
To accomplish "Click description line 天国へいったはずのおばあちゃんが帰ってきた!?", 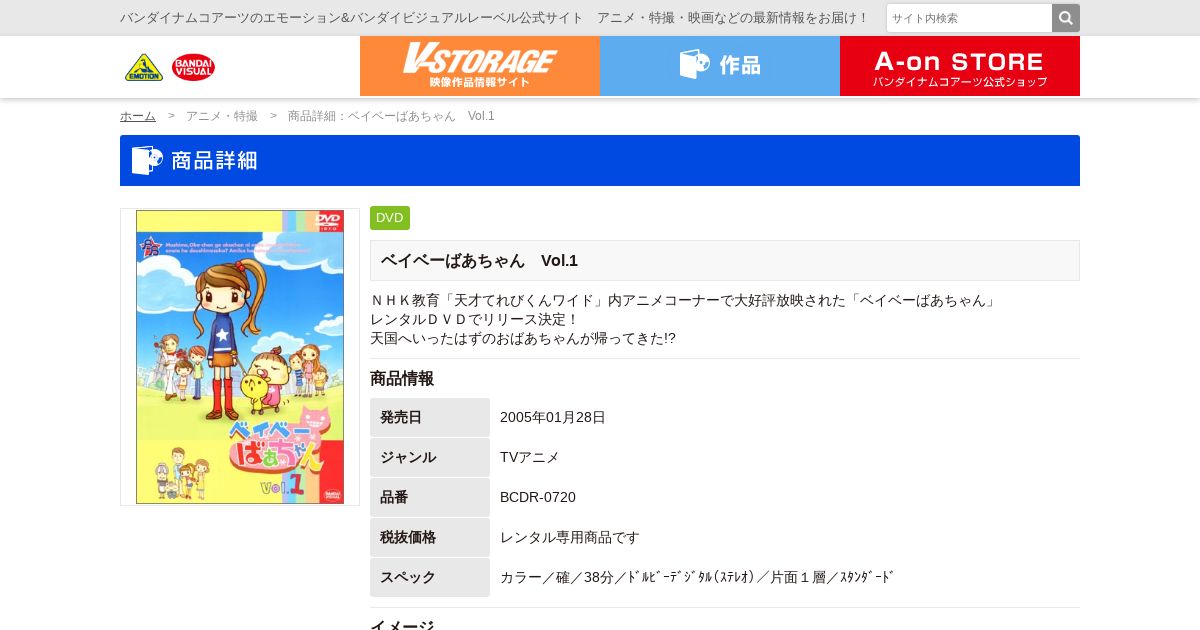I will [x=523, y=338].
